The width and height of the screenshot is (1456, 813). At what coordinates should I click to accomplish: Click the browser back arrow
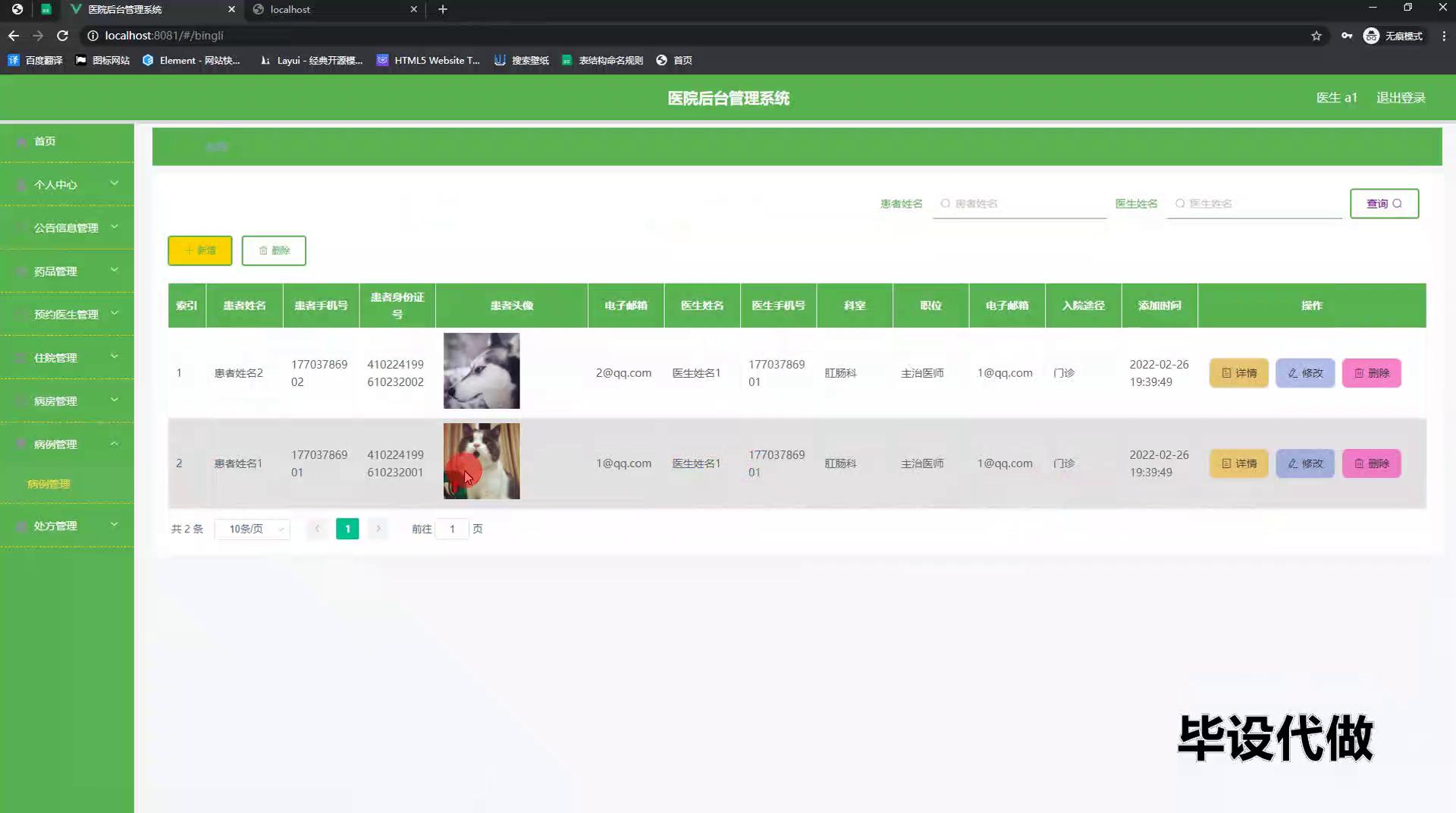(x=14, y=36)
